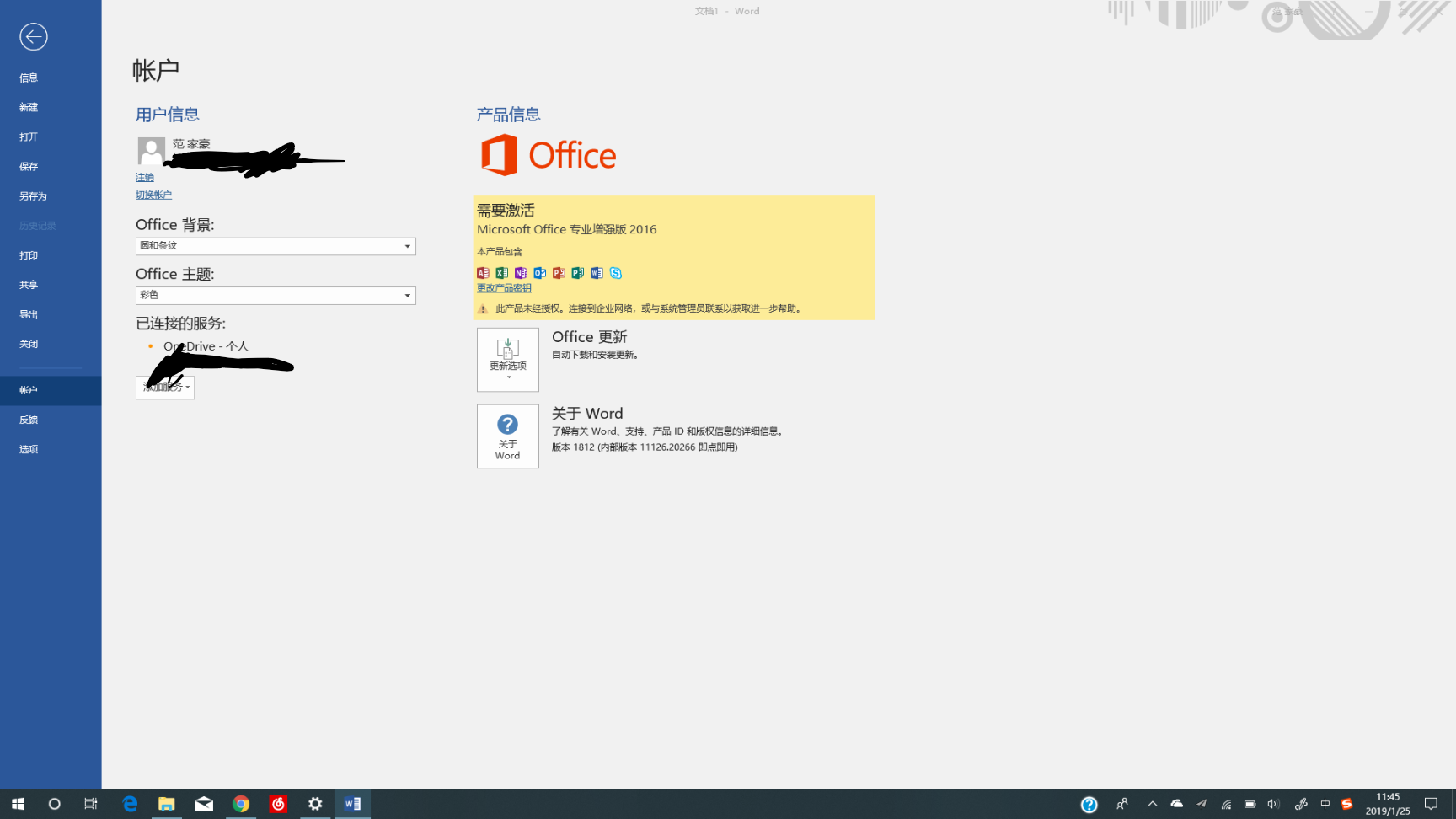Click the blue help tray icon
The height and width of the screenshot is (819, 1456).
1089,805
